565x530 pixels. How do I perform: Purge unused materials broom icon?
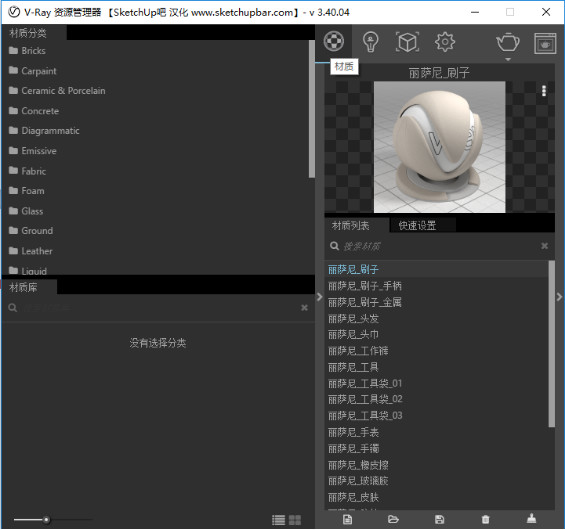pos(531,519)
